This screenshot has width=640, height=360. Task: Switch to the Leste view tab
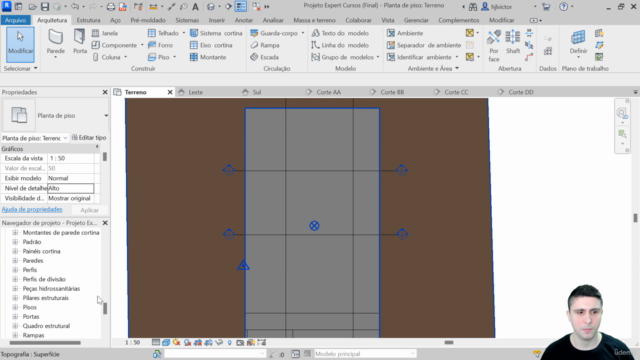coord(196,92)
